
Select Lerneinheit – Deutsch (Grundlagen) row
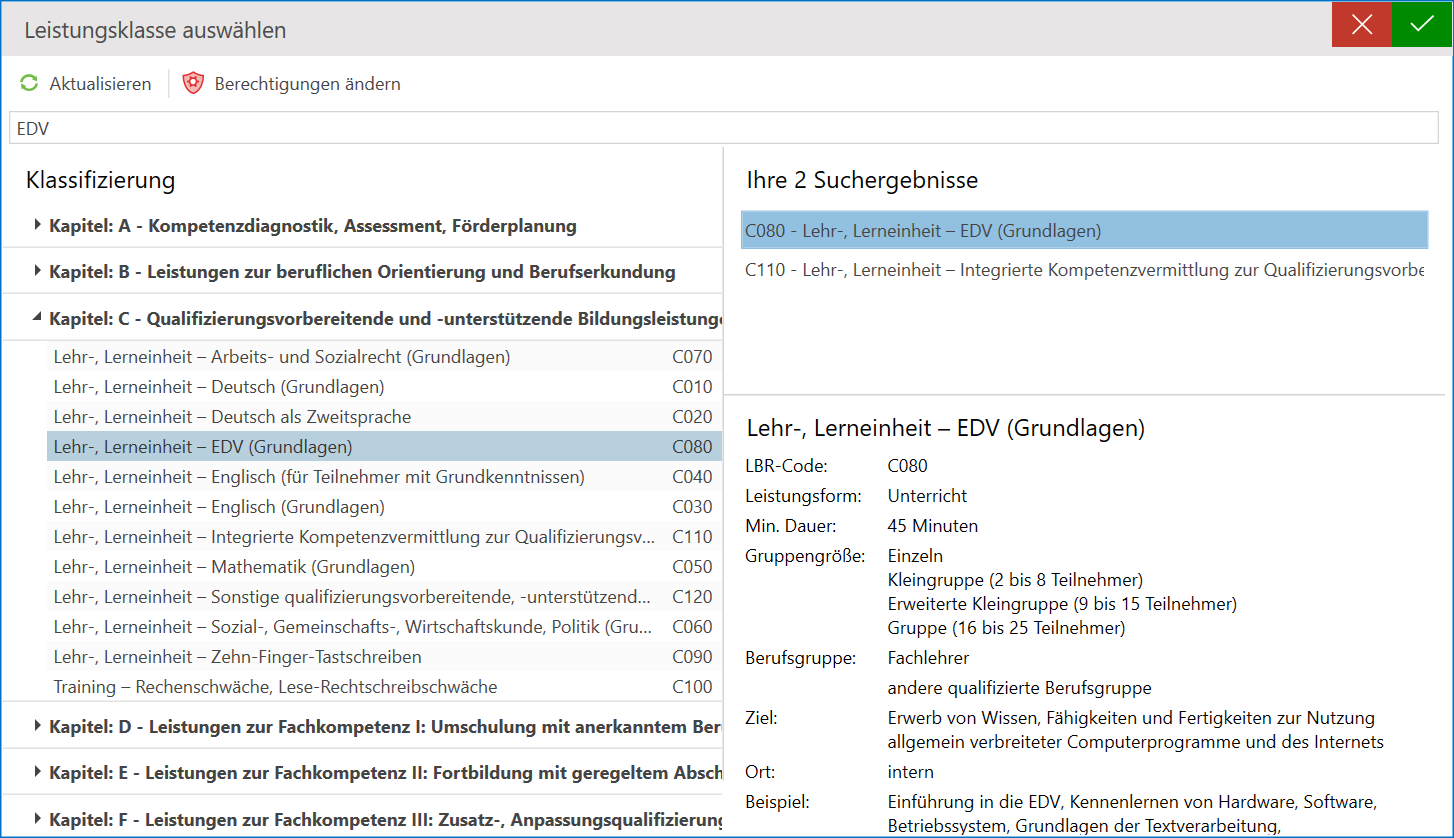[384, 387]
